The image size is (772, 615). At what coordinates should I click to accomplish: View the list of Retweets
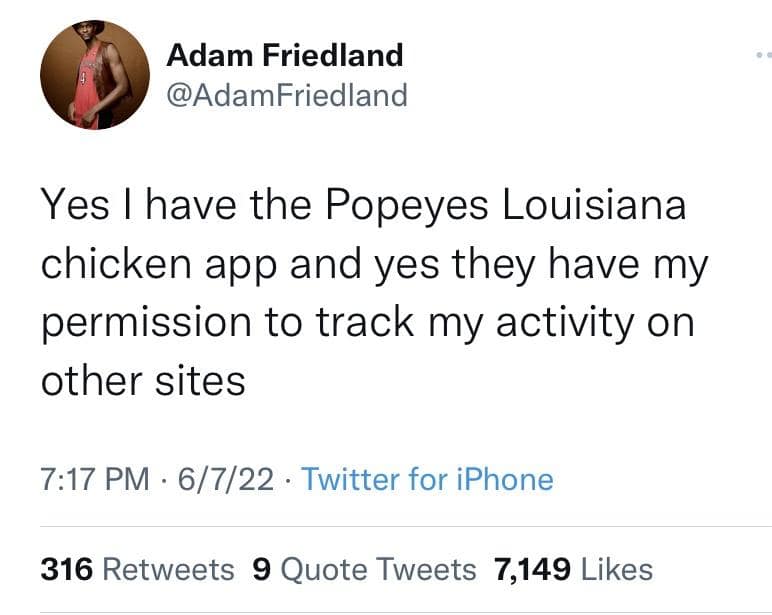coord(169,570)
